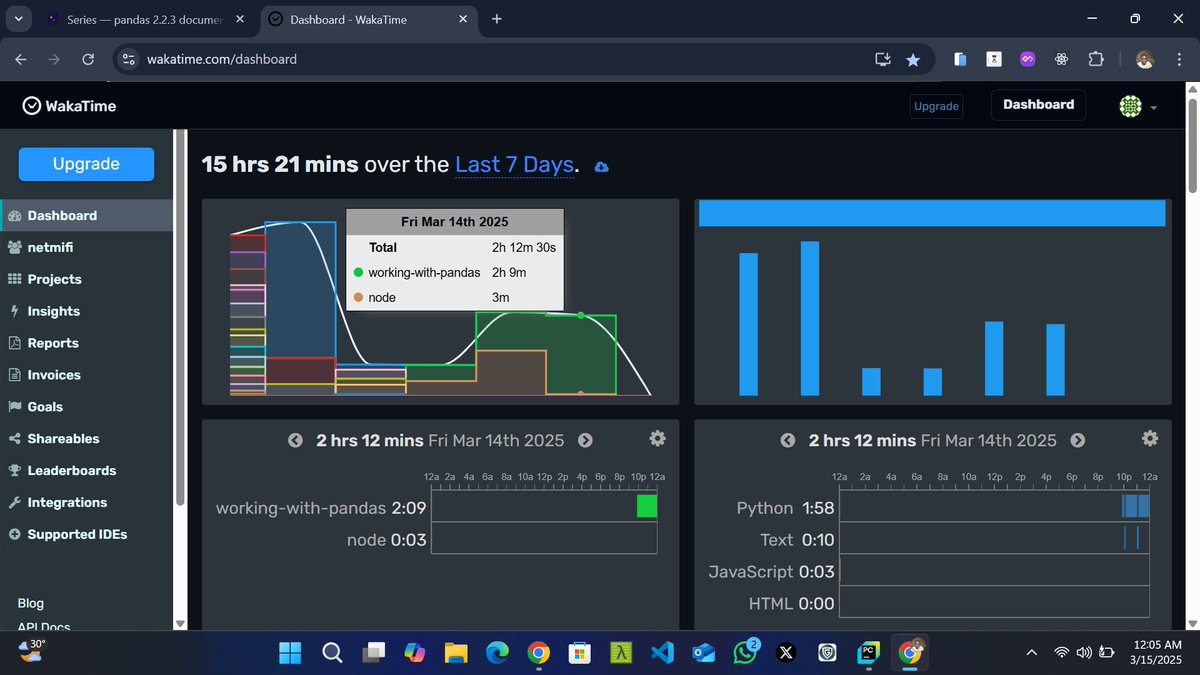Open Leaderboards in the sidebar
Viewport: 1200px width, 675px height.
point(86,471)
